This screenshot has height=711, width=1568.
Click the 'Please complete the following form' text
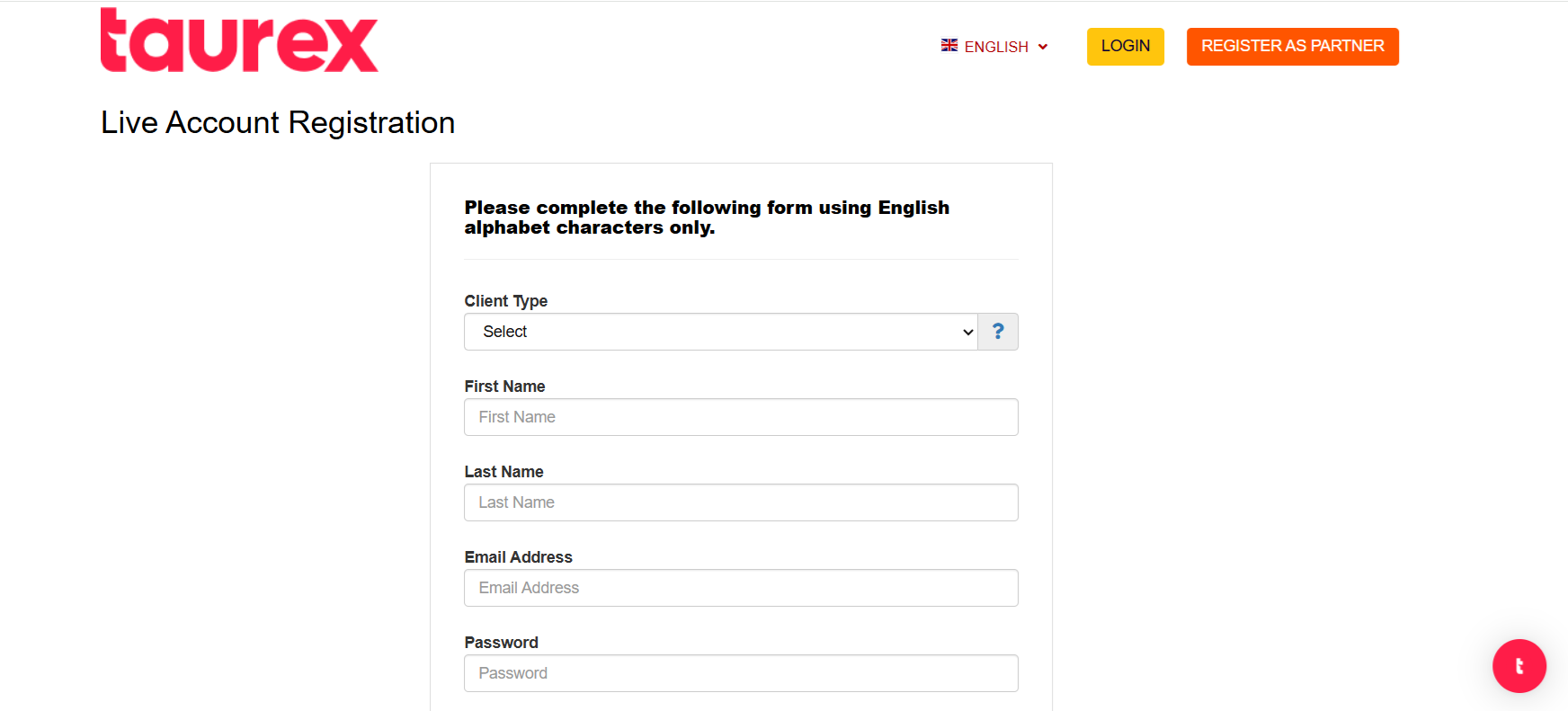[707, 218]
